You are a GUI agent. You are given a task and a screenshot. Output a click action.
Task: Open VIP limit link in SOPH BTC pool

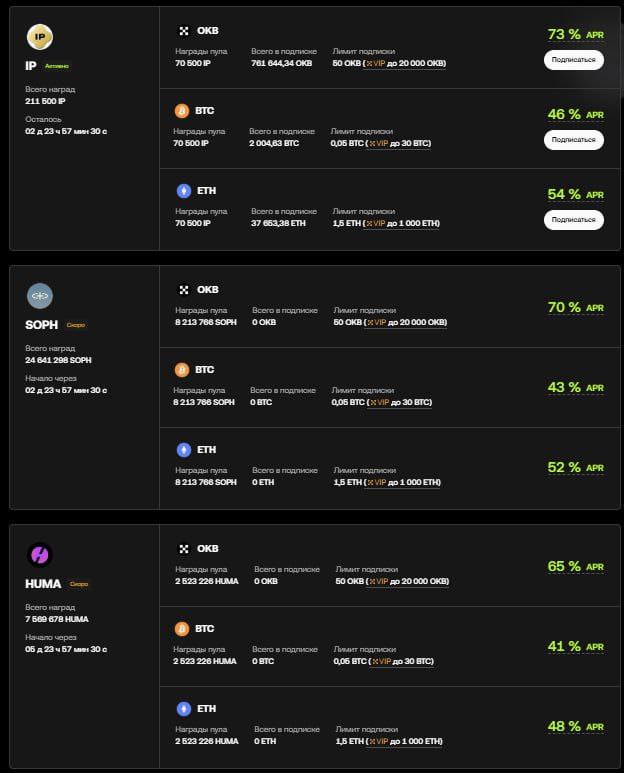click(379, 402)
